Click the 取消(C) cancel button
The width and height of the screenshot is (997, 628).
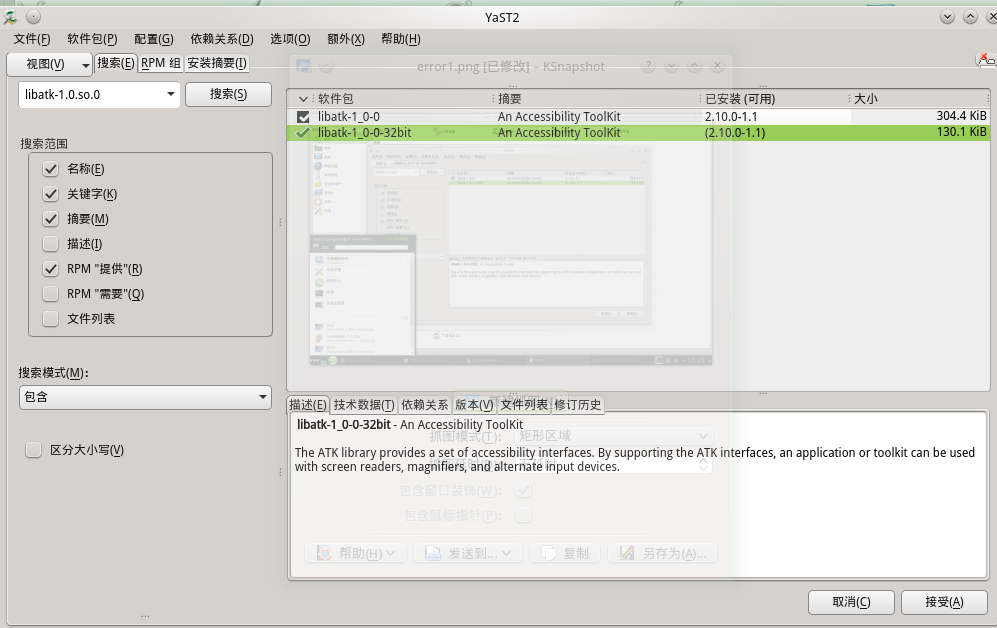pyautogui.click(x=851, y=603)
